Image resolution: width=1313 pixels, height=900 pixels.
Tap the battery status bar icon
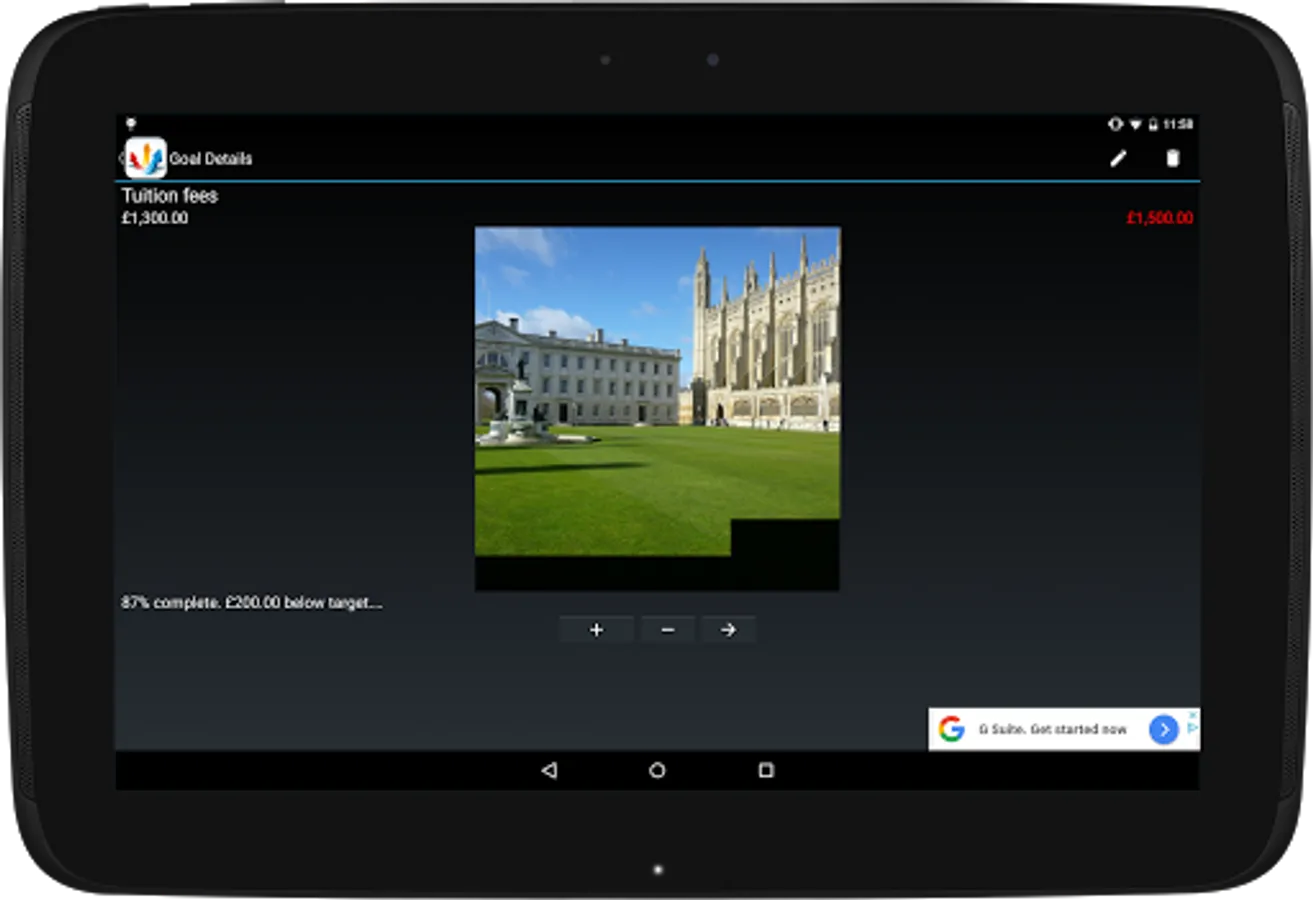tap(1153, 125)
